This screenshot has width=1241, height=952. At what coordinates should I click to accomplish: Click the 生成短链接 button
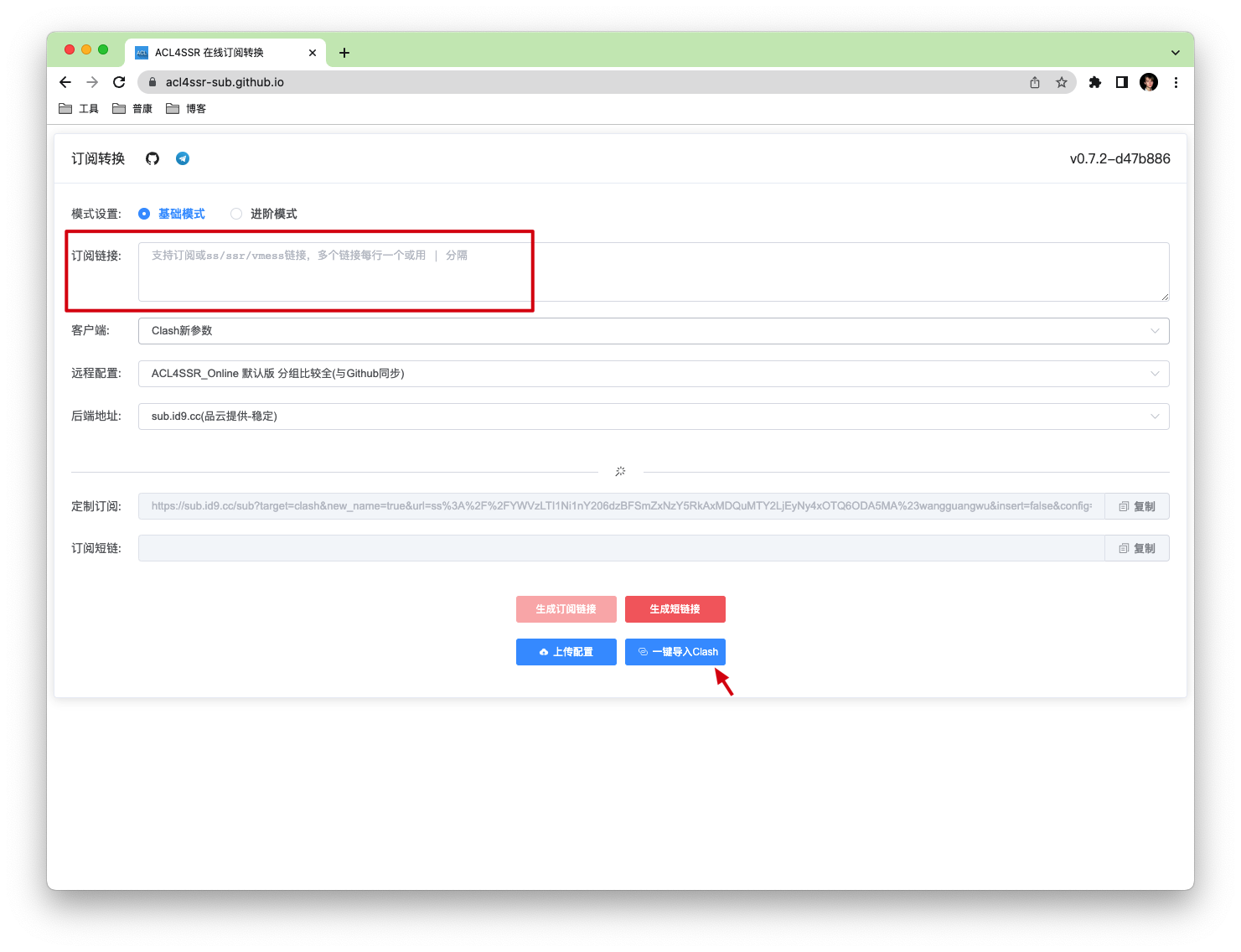click(x=675, y=609)
